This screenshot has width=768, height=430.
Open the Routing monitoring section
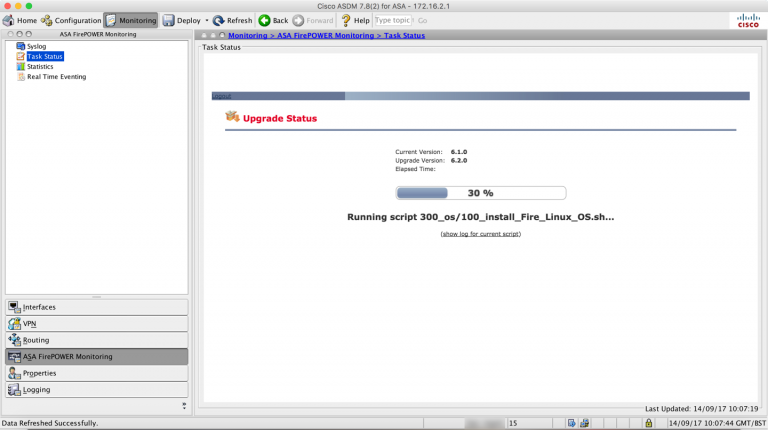coord(96,340)
